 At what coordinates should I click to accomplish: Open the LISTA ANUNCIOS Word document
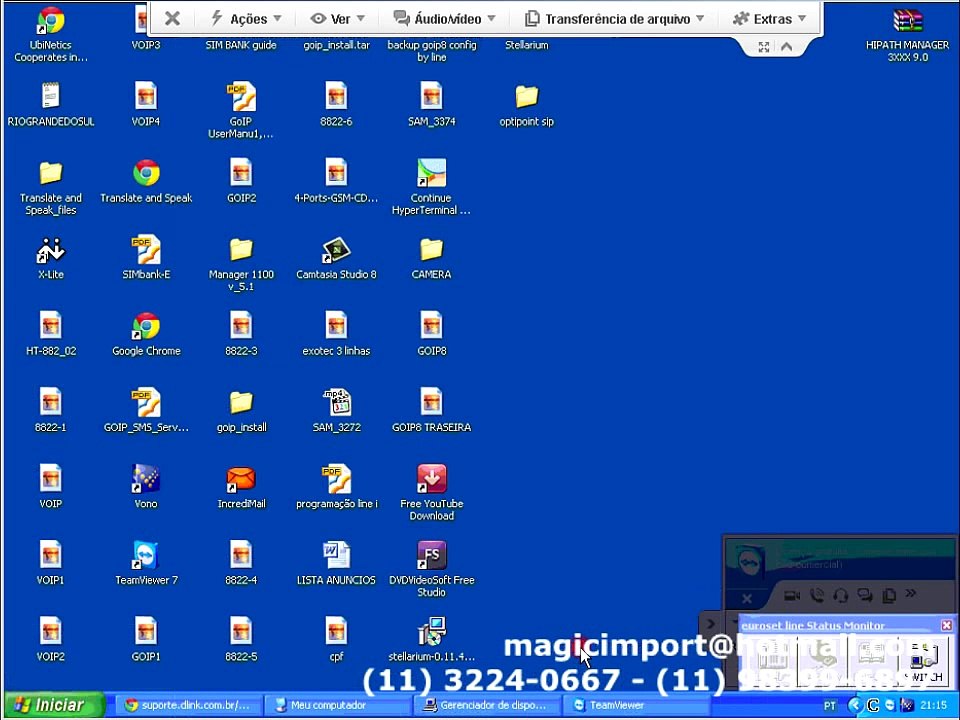336,556
